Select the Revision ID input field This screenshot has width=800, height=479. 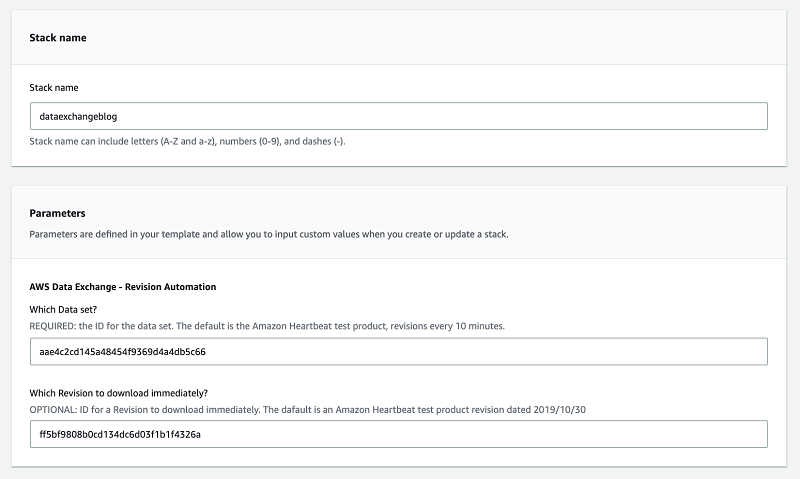click(x=398, y=434)
